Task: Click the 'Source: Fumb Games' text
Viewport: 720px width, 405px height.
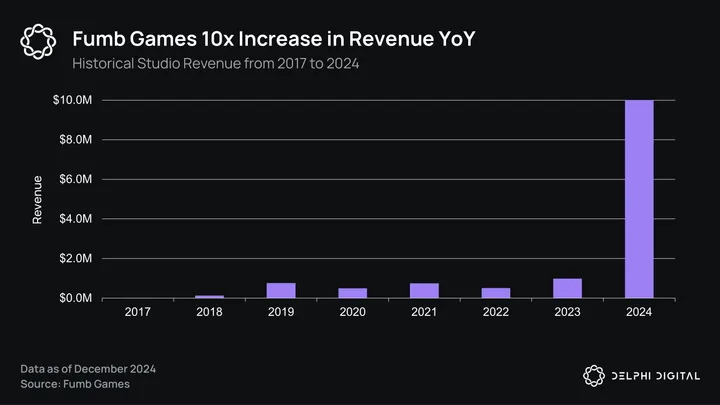Action: click(x=73, y=384)
